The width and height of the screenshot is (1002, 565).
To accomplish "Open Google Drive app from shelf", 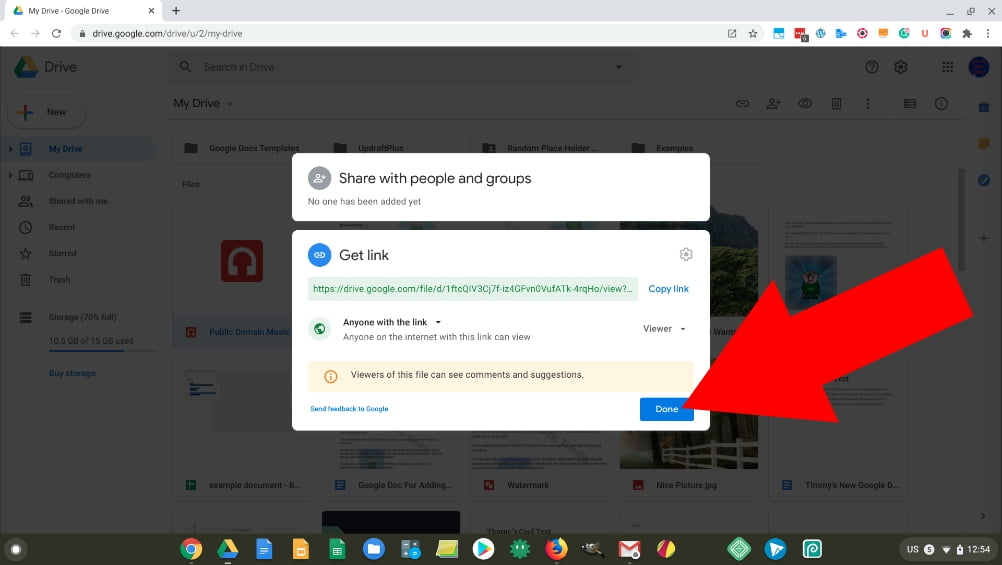I will [x=227, y=549].
